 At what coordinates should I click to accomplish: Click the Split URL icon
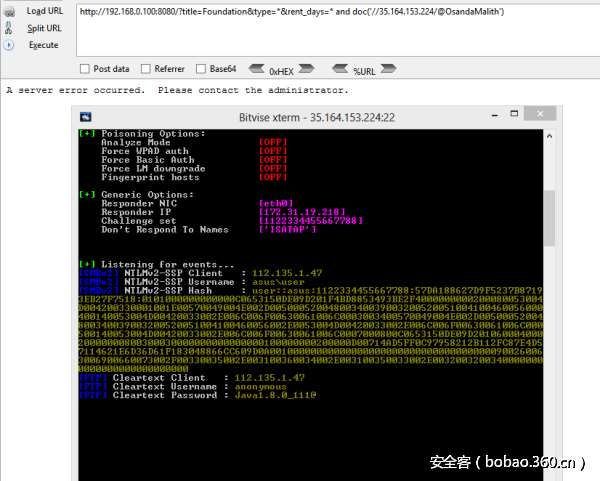[8, 28]
